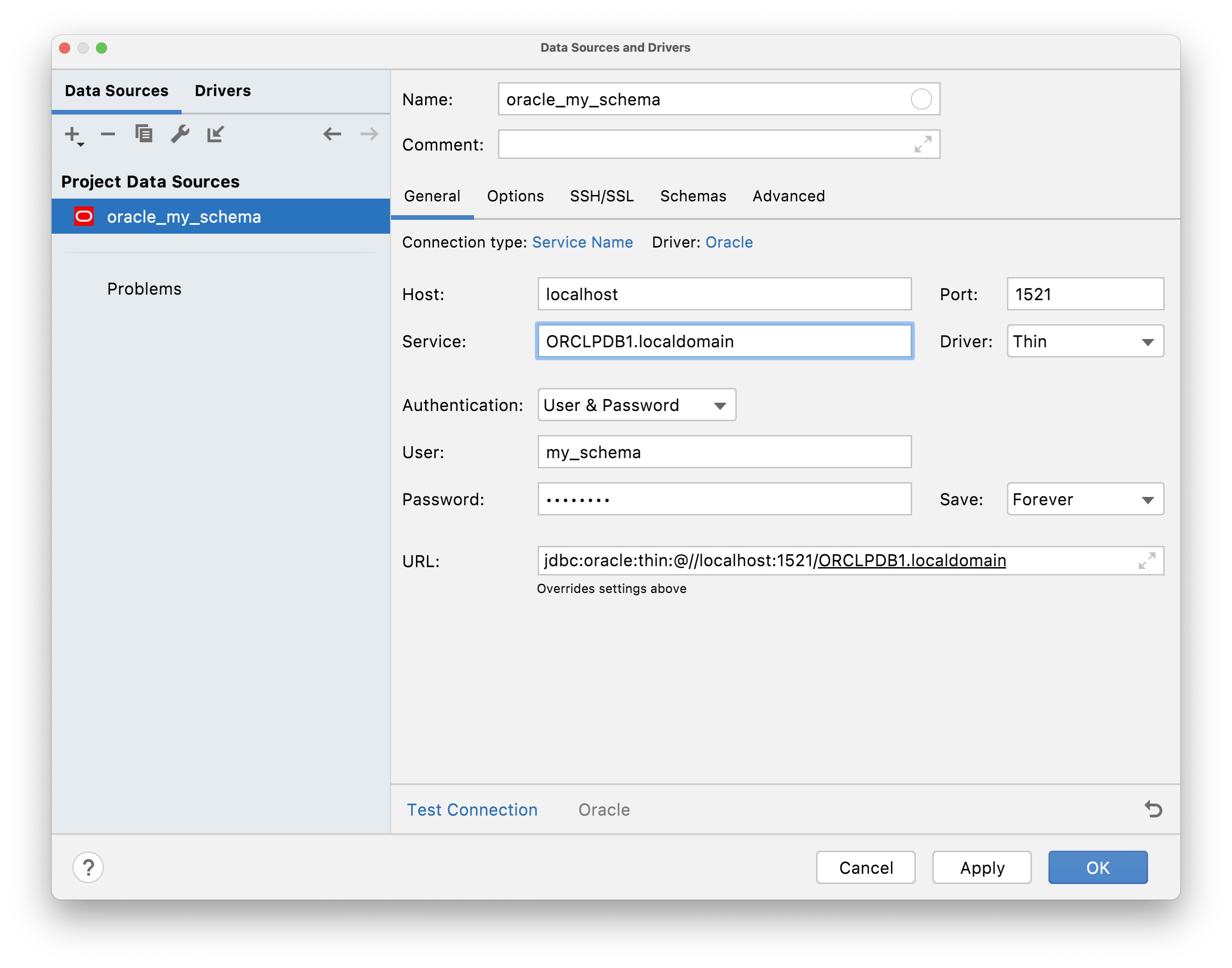Switch to the Schemas tab
1232x968 pixels.
(x=693, y=196)
